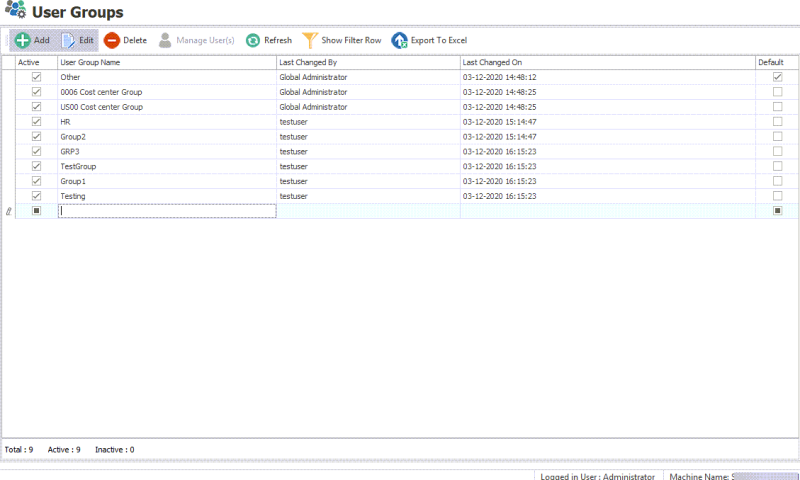This screenshot has width=800, height=480.
Task: Sort by Last Changed By column header
Action: point(367,62)
